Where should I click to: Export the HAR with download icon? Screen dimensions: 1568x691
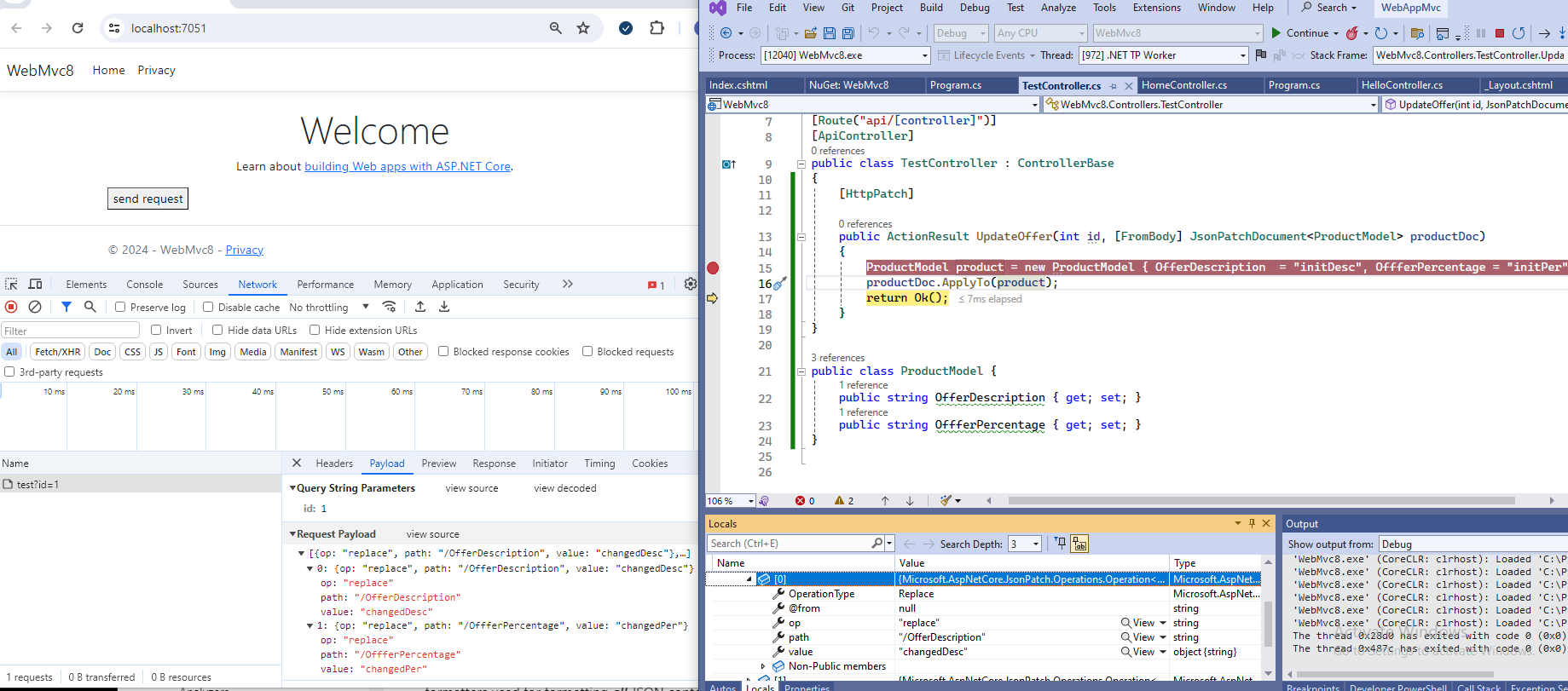coord(444,307)
